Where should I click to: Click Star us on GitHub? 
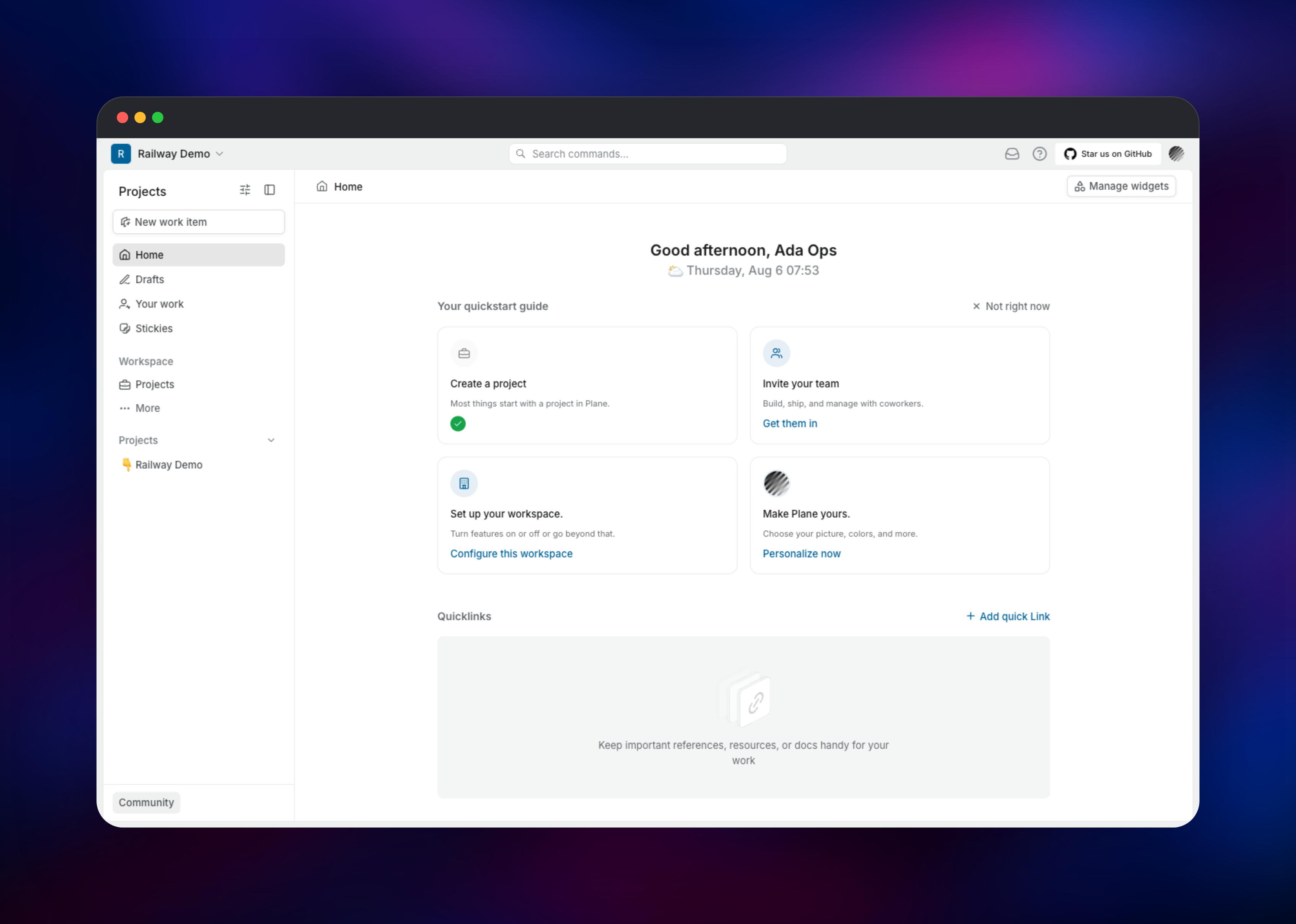tap(1108, 154)
